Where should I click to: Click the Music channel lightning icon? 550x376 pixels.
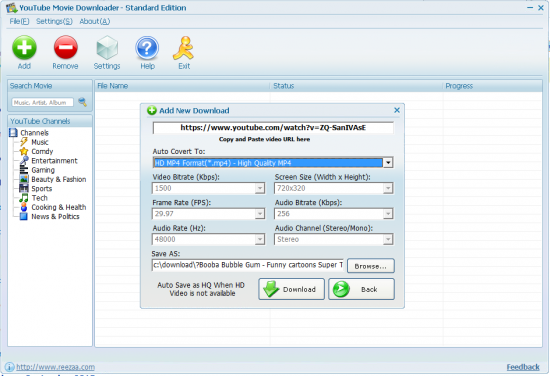[24, 142]
